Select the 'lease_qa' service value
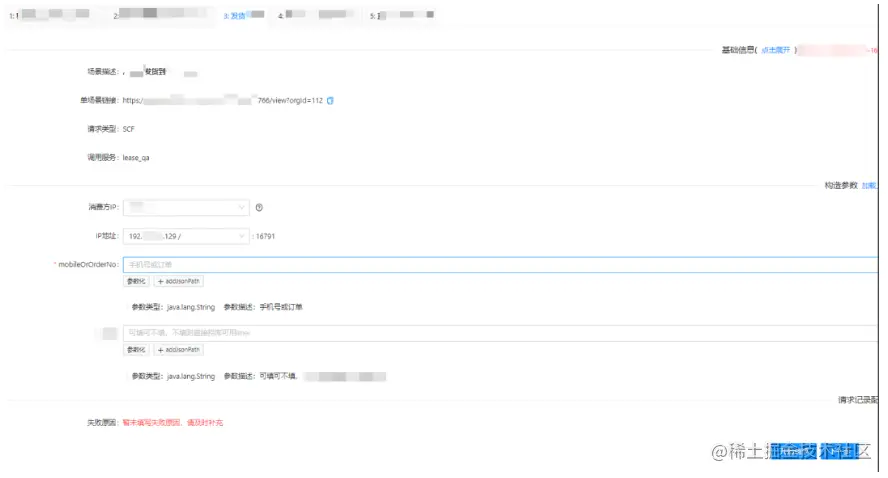Image resolution: width=888 pixels, height=478 pixels. pyautogui.click(x=136, y=158)
